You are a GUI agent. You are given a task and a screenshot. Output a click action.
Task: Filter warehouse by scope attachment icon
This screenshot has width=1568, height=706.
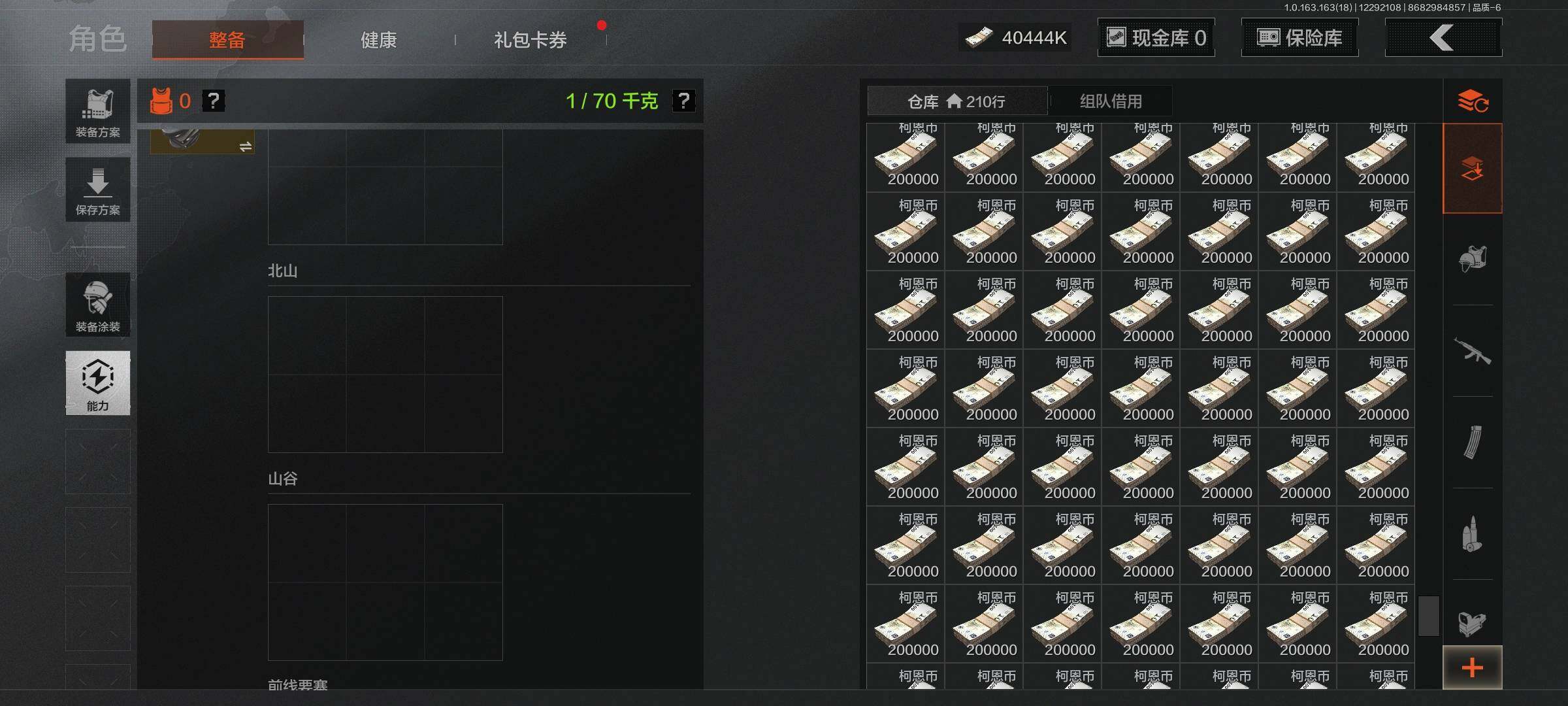coord(1473,624)
